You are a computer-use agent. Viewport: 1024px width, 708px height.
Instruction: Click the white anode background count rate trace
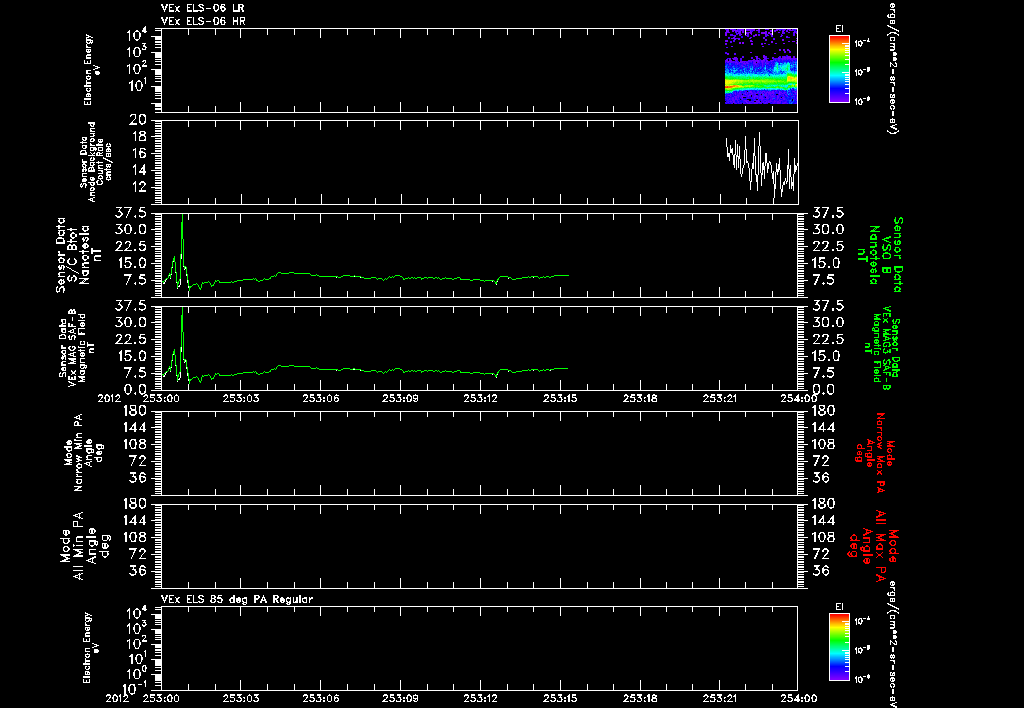pos(761,166)
